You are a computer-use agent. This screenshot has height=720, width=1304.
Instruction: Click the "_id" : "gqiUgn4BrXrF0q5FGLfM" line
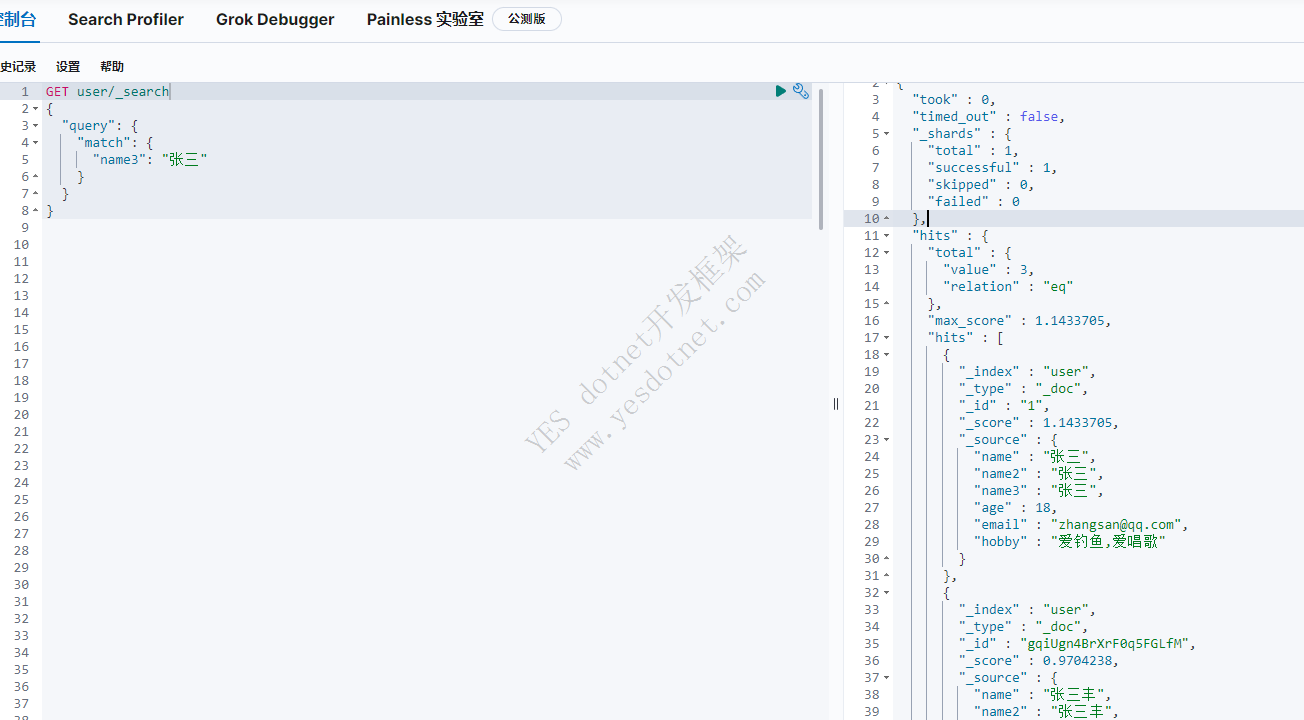[x=1078, y=643]
